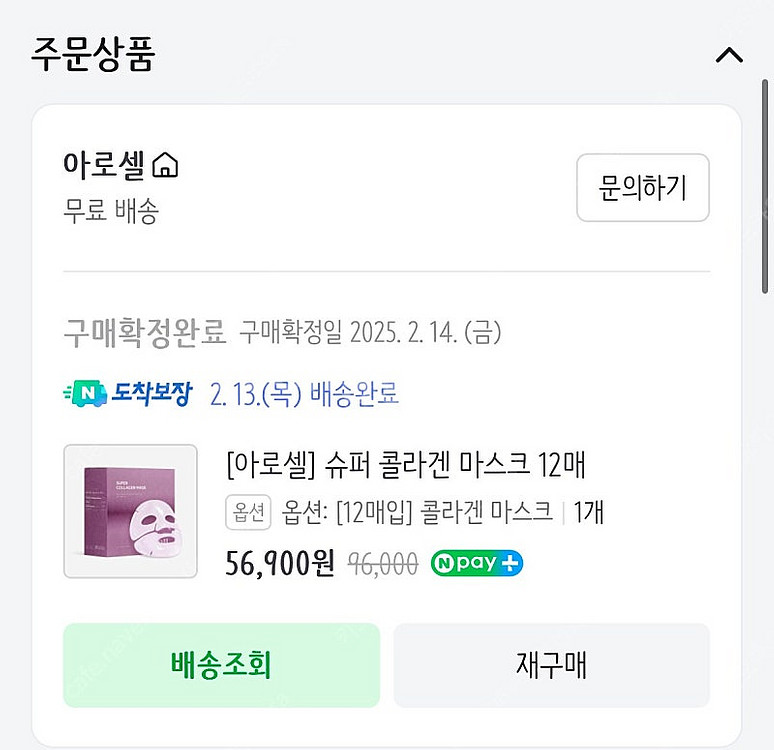
Task: Open the 아로셀 store name link
Action: click(104, 164)
